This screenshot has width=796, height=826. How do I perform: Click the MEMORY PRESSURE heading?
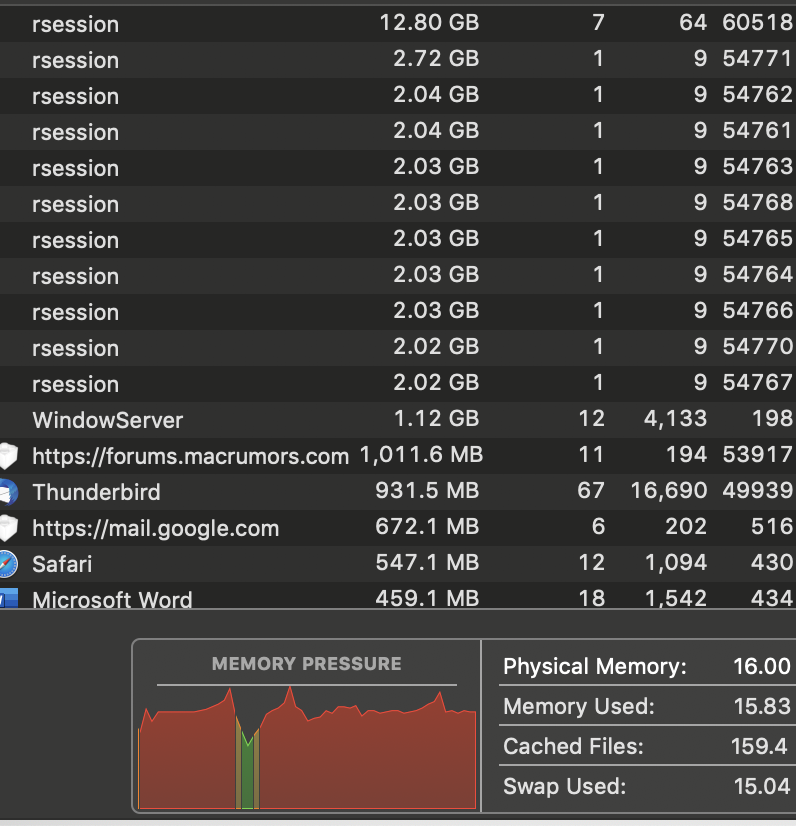pos(307,664)
